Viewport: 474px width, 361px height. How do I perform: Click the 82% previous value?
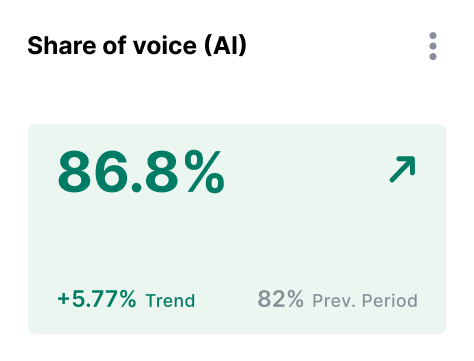click(281, 299)
